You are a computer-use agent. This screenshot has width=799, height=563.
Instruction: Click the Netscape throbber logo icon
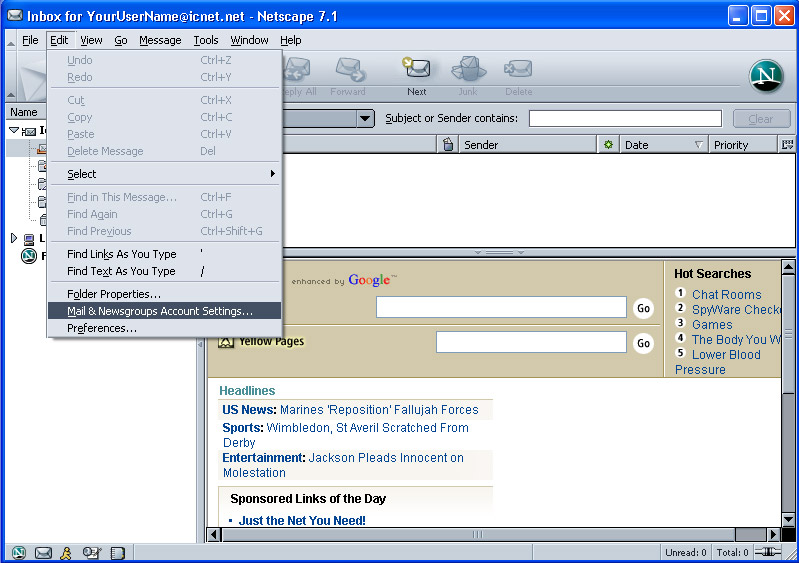tap(767, 77)
